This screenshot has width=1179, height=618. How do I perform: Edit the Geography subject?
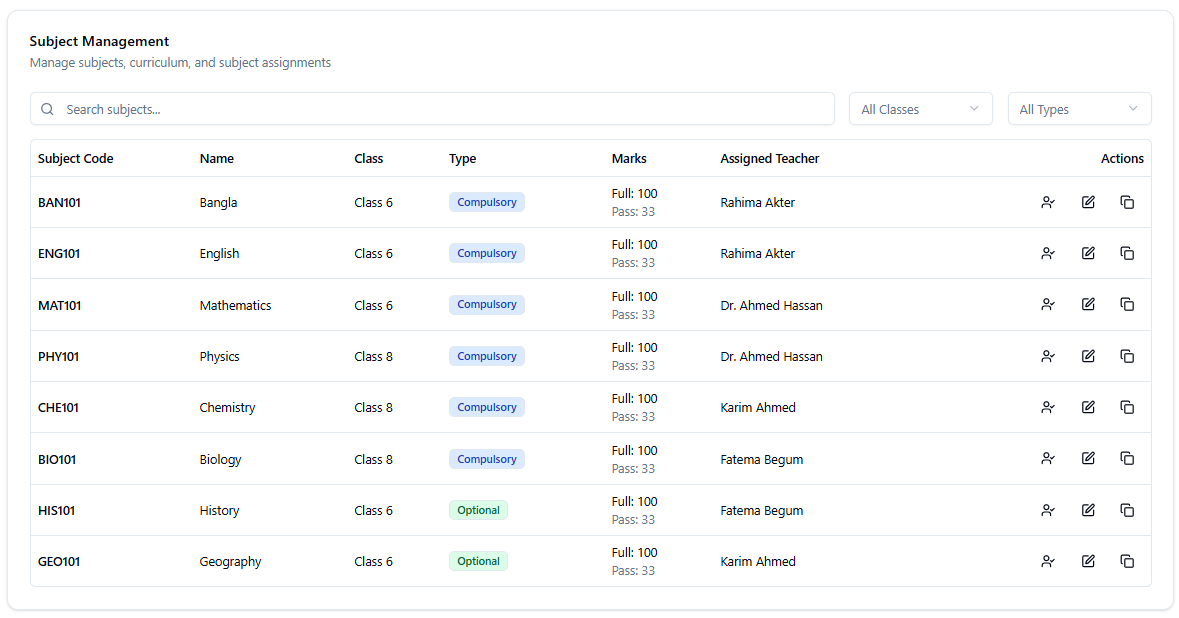click(x=1088, y=561)
